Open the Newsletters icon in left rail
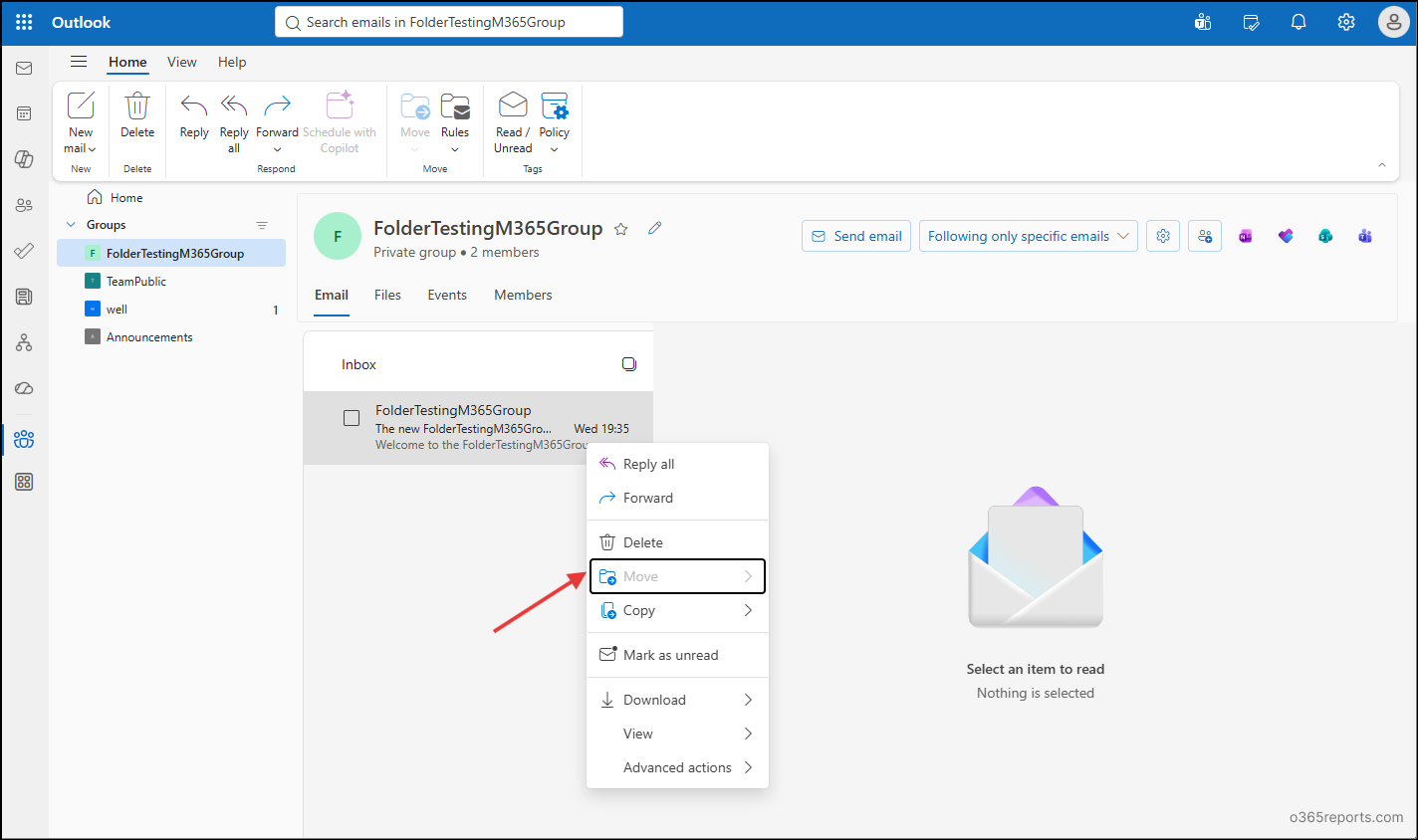This screenshot has height=840, width=1418. click(x=24, y=297)
